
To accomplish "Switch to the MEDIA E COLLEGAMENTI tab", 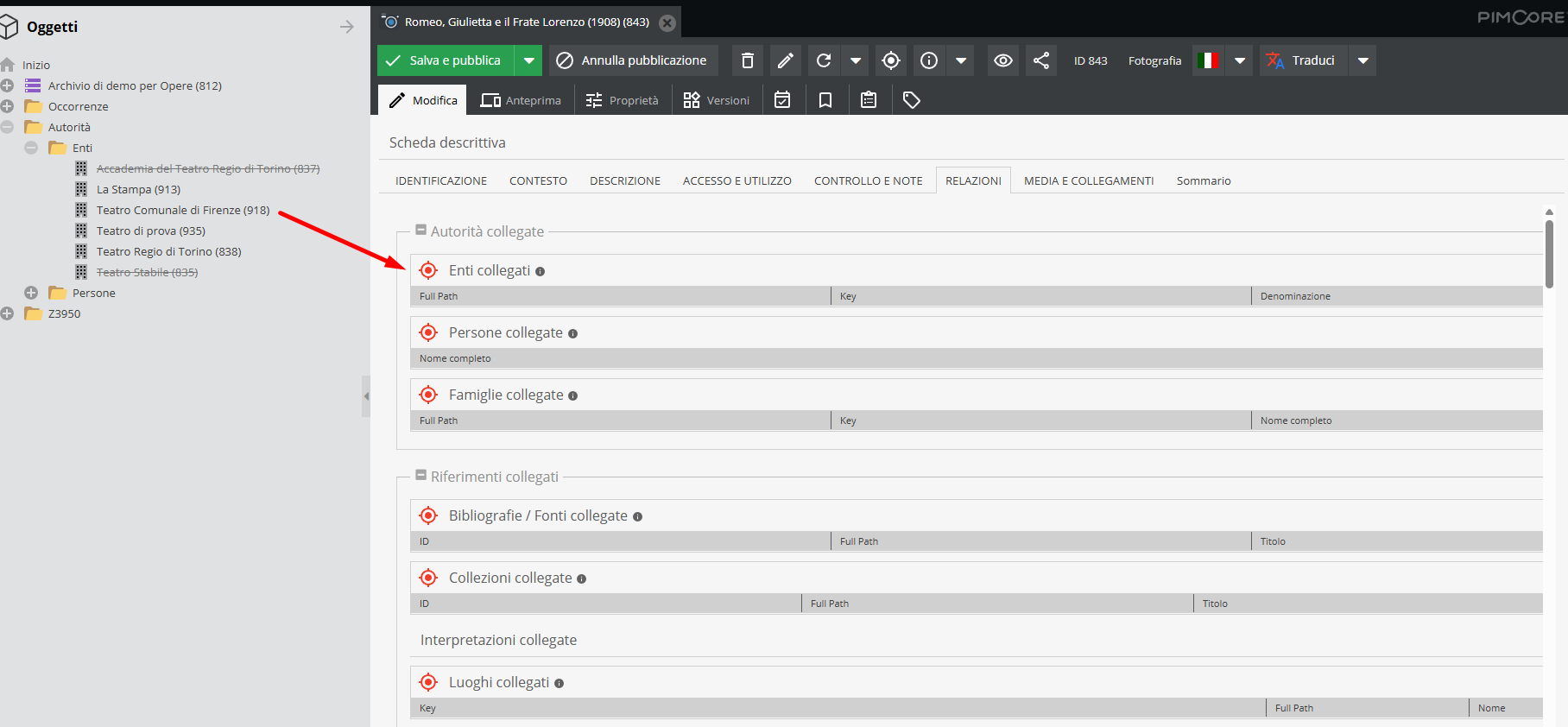I will [1089, 180].
